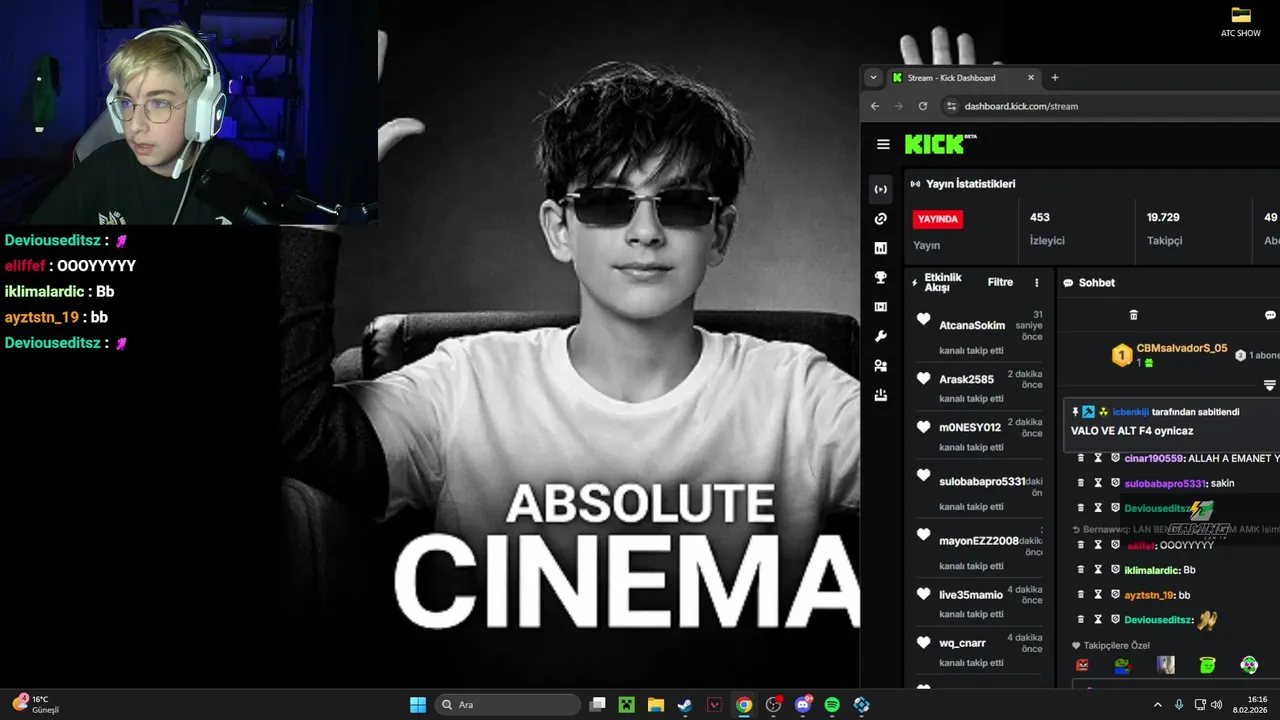Click username icbenkiji in pinned message
Screen dimensions: 1280x720
pyautogui.click(x=1130, y=411)
